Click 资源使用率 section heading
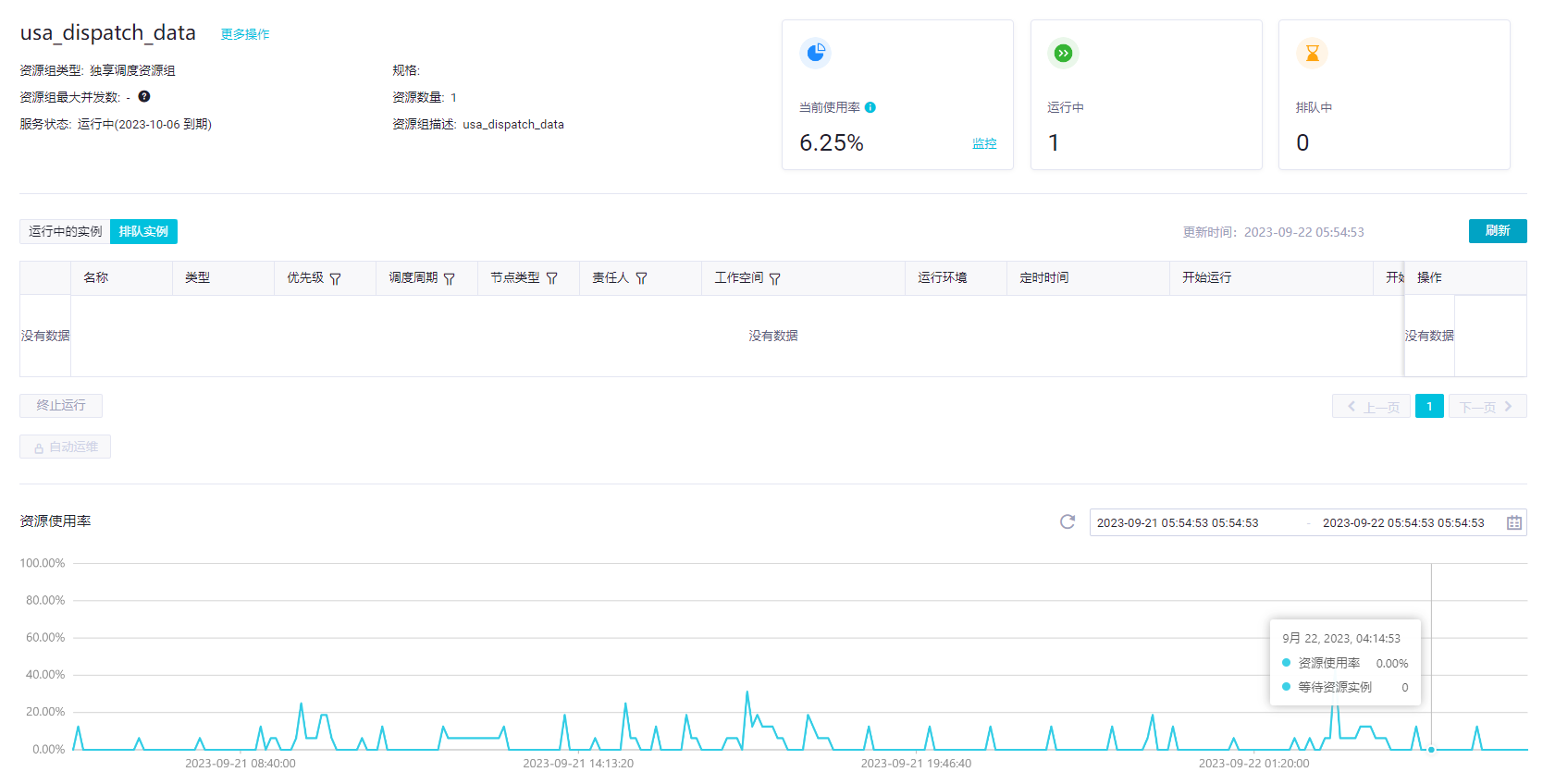1543x784 pixels. (x=56, y=521)
